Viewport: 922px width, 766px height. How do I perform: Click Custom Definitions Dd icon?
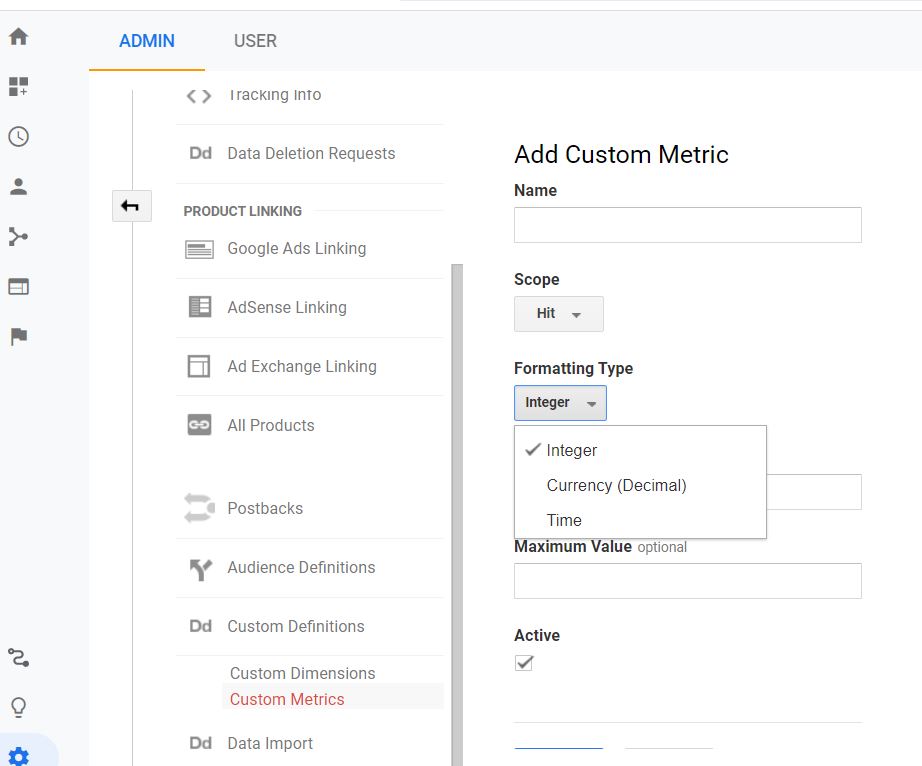[x=200, y=626]
